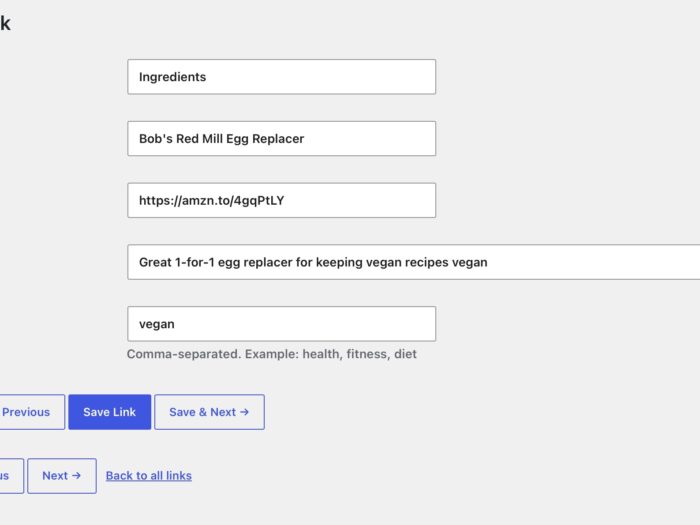Viewport: 700px width, 525px height.
Task: Click the Ingredients text field
Action: pyautogui.click(x=281, y=77)
